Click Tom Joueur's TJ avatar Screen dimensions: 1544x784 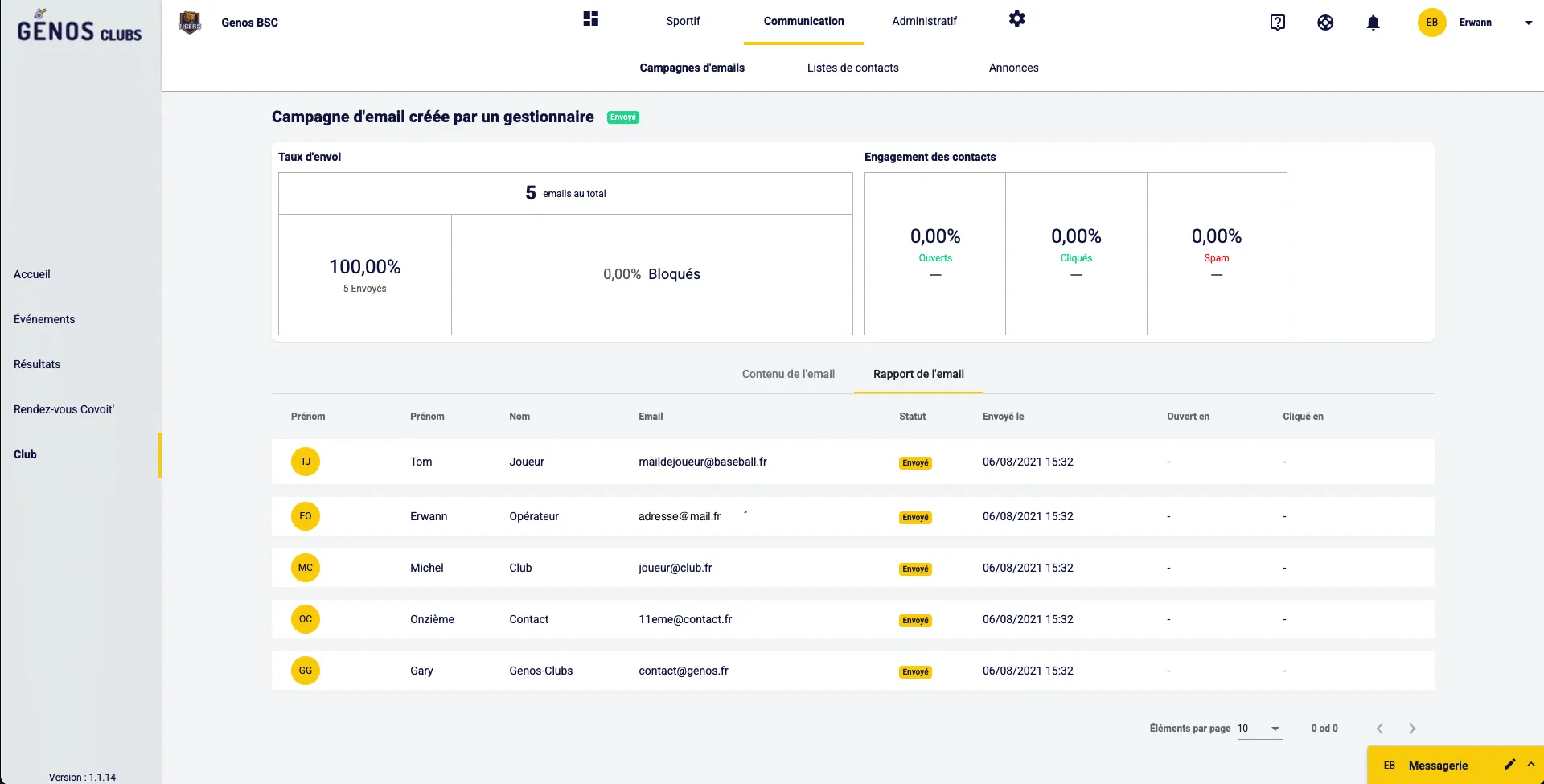point(306,462)
